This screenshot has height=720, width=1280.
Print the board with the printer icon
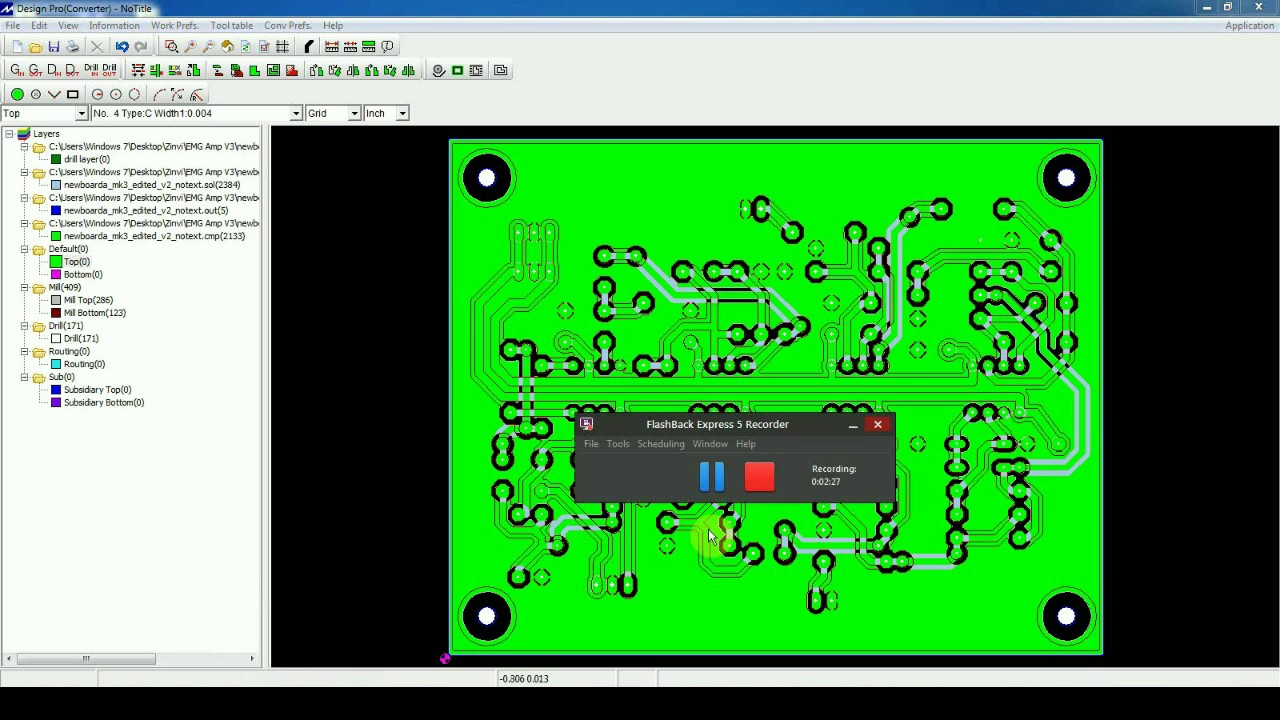(73, 47)
